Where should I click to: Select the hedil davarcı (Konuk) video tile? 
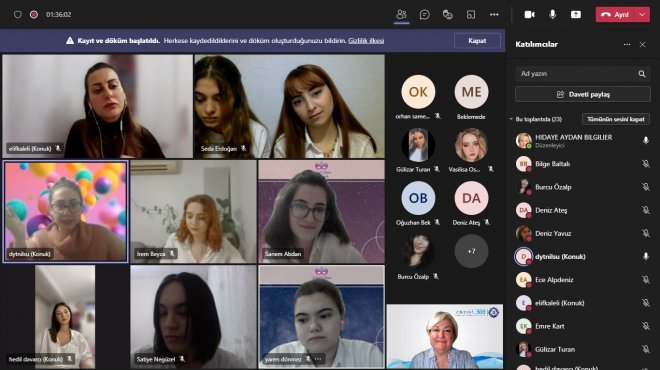pyautogui.click(x=65, y=317)
